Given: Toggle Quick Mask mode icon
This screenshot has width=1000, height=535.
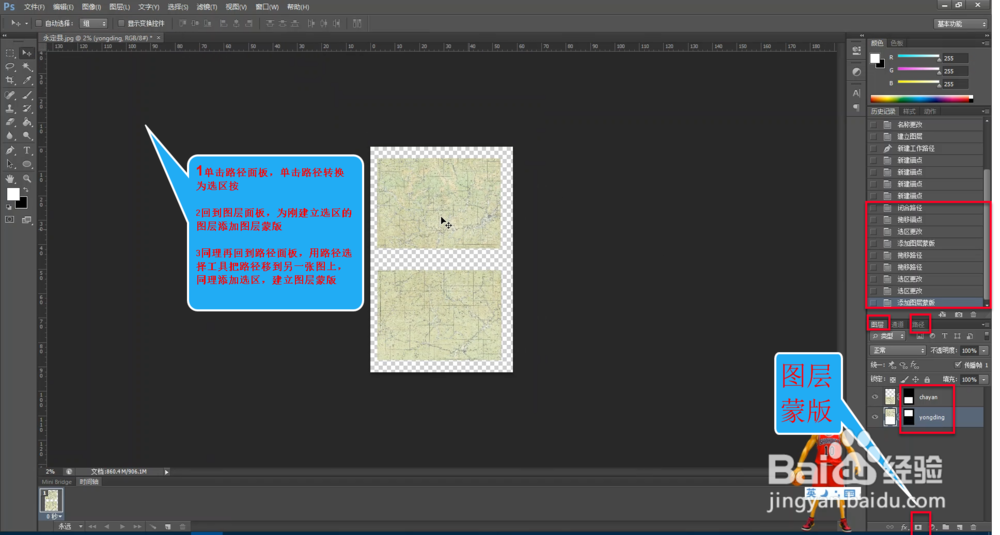Looking at the screenshot, I should tap(10, 220).
